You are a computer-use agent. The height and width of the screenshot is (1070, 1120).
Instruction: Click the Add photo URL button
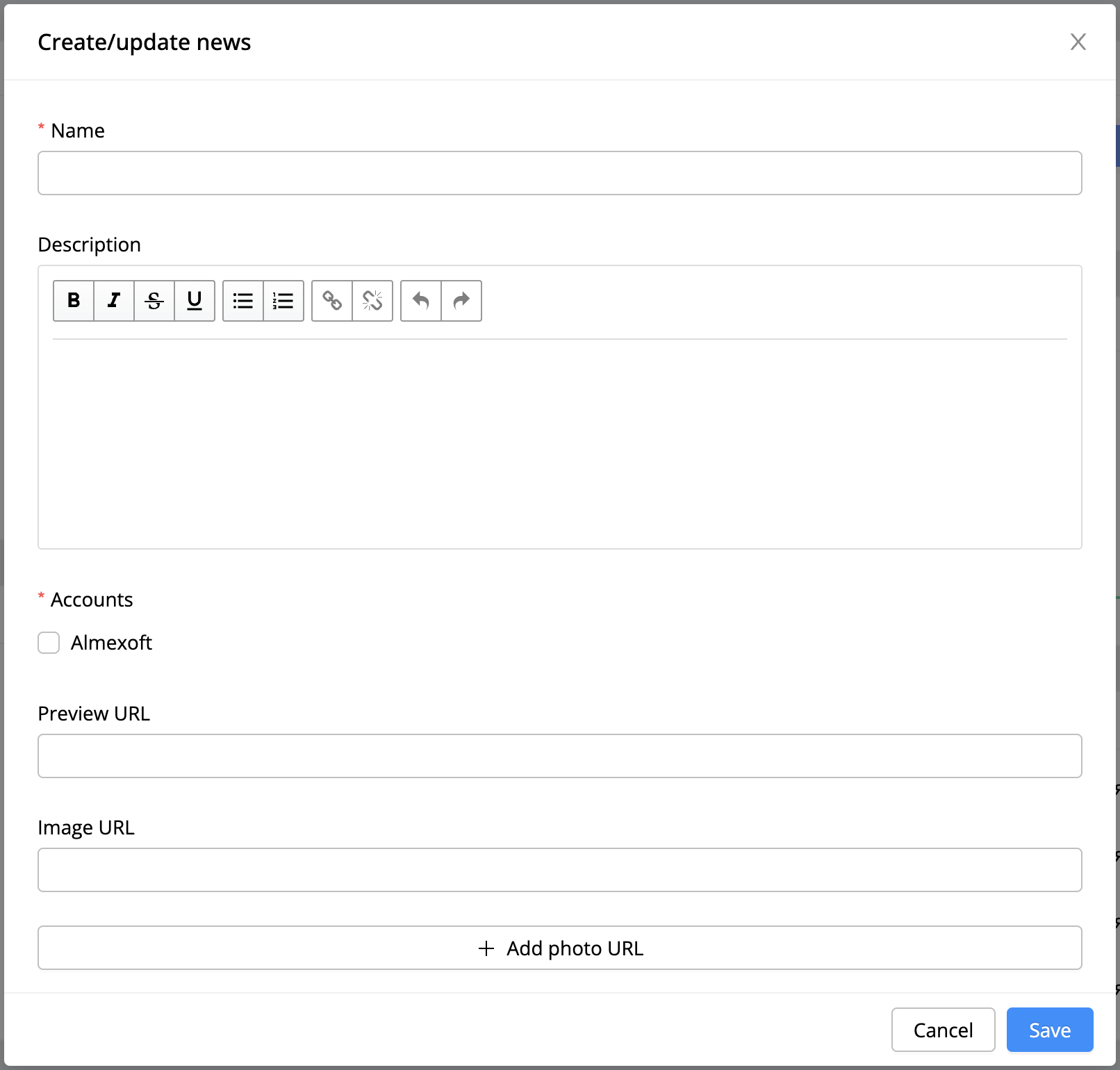pyautogui.click(x=560, y=948)
